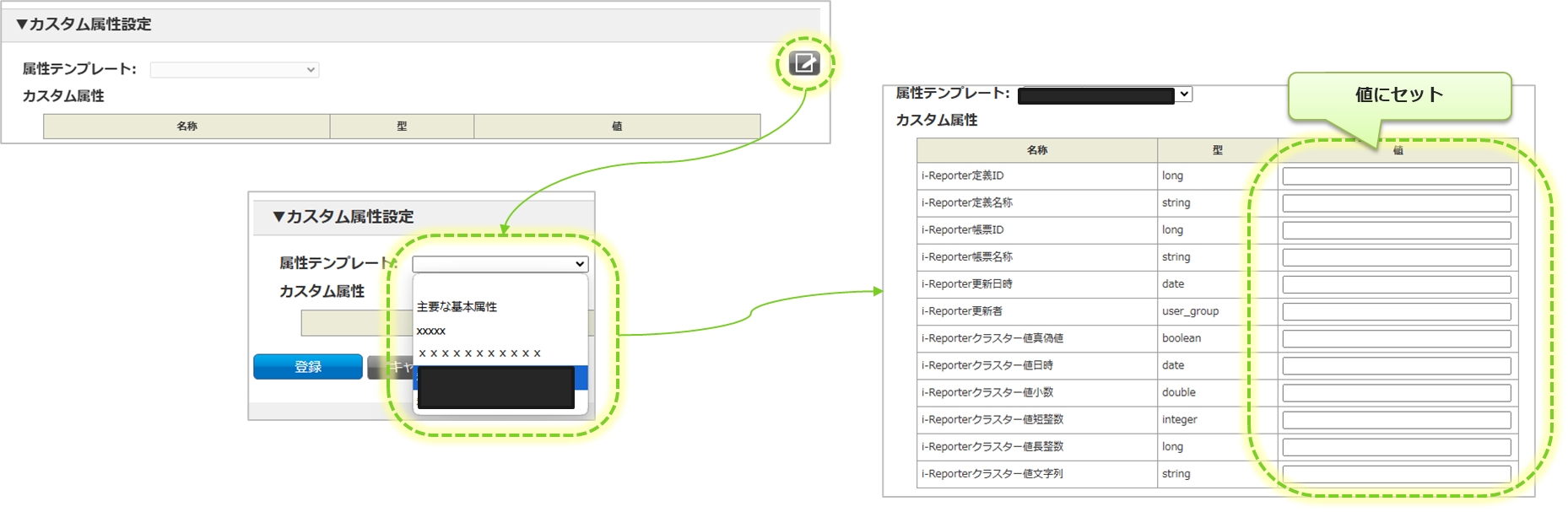Click the integer type cell

point(1217,419)
